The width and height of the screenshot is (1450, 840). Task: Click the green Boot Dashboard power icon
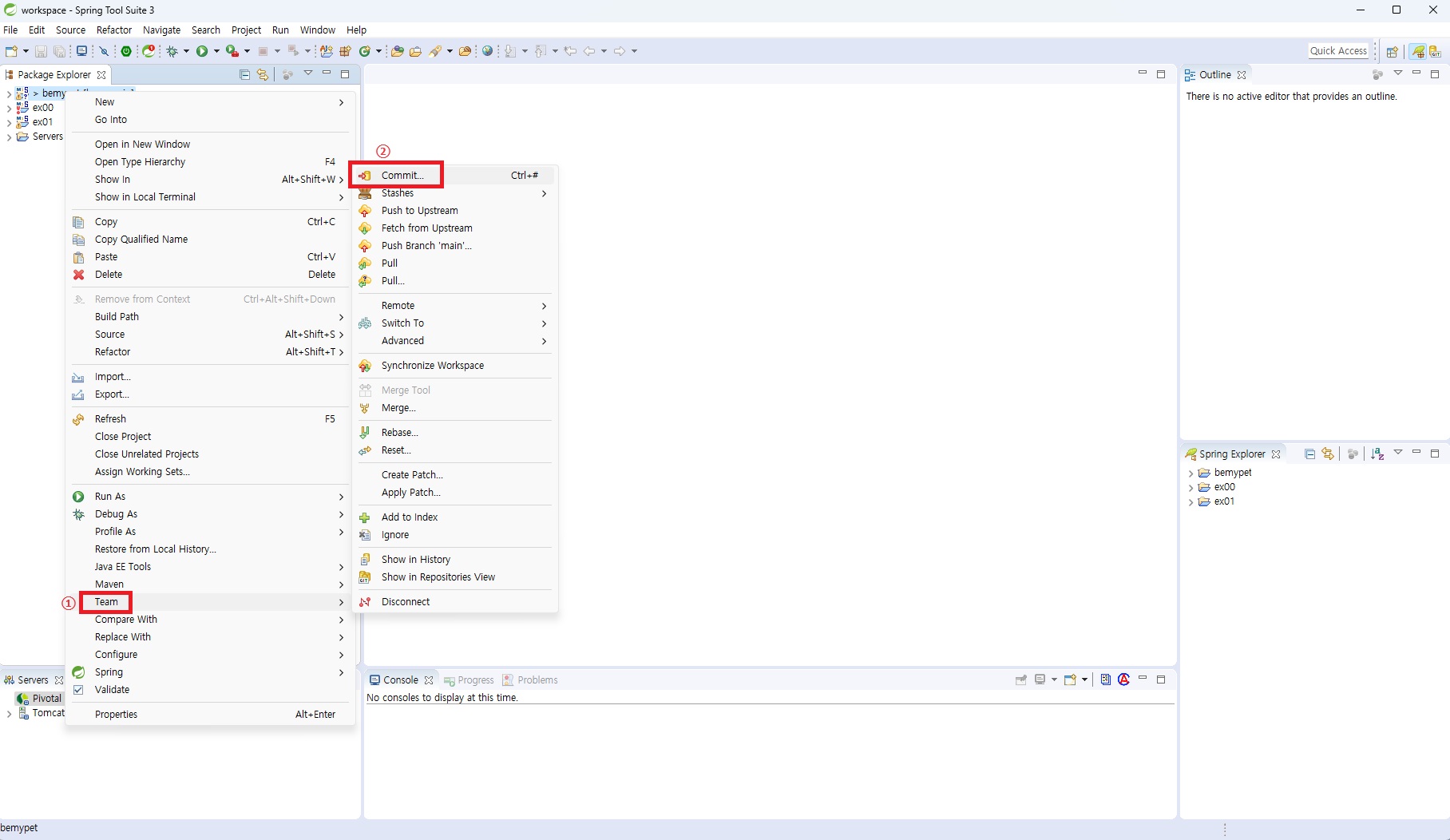(126, 51)
